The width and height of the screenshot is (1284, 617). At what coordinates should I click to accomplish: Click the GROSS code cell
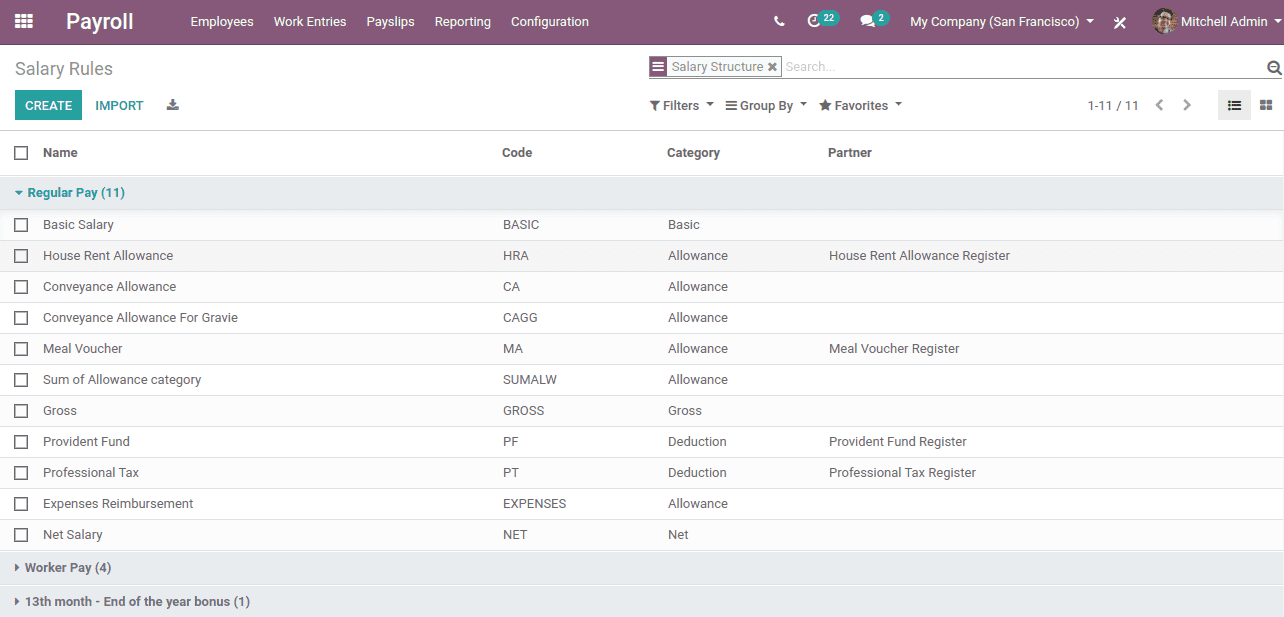(x=524, y=411)
